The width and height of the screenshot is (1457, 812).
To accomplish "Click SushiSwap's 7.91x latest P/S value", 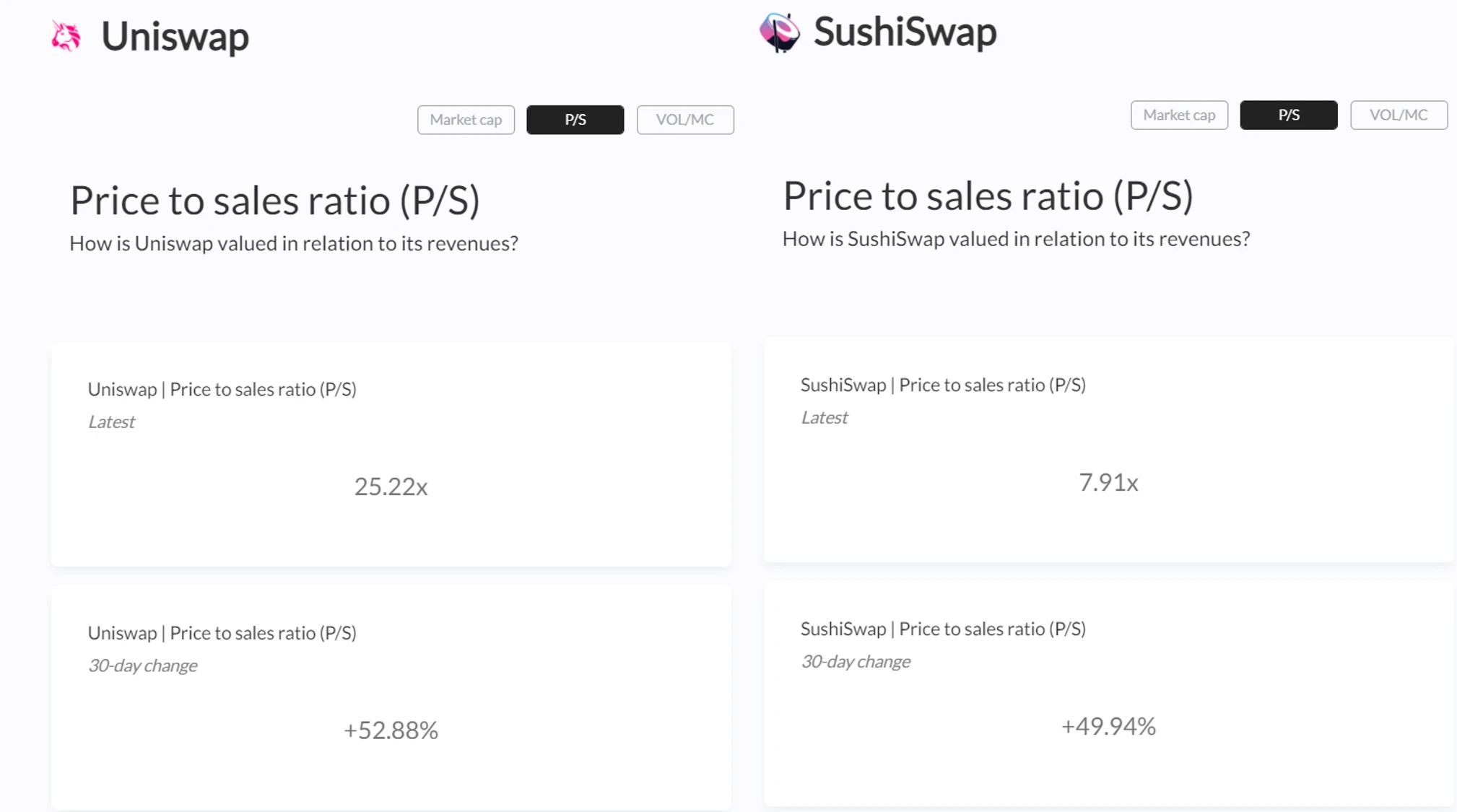I will (x=1108, y=482).
